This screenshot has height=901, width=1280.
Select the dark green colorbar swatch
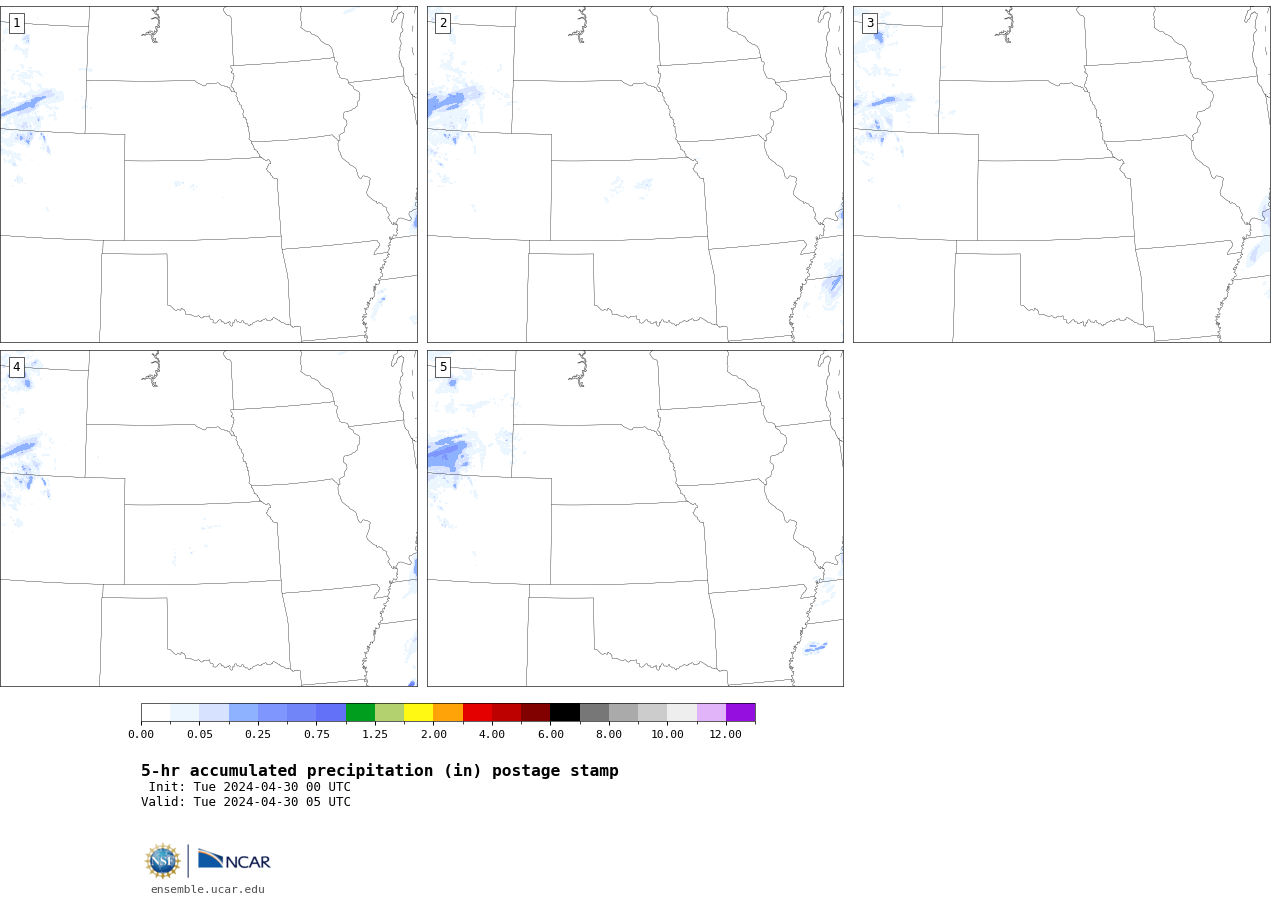click(360, 713)
